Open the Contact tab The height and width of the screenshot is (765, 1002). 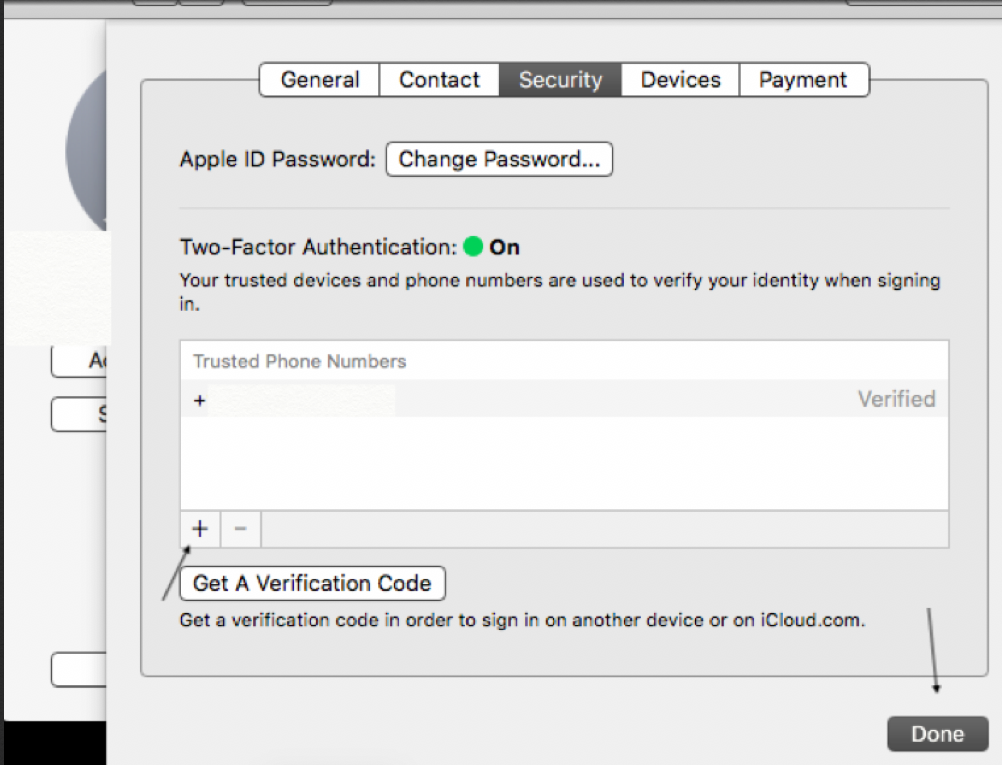coord(439,80)
